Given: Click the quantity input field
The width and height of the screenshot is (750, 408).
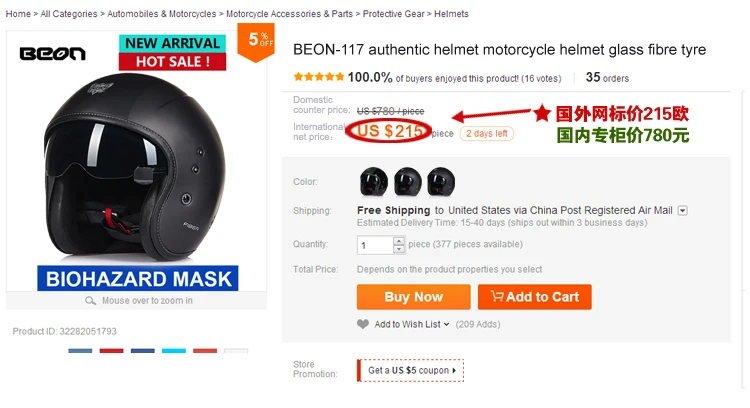Looking at the screenshot, I should coord(375,245).
